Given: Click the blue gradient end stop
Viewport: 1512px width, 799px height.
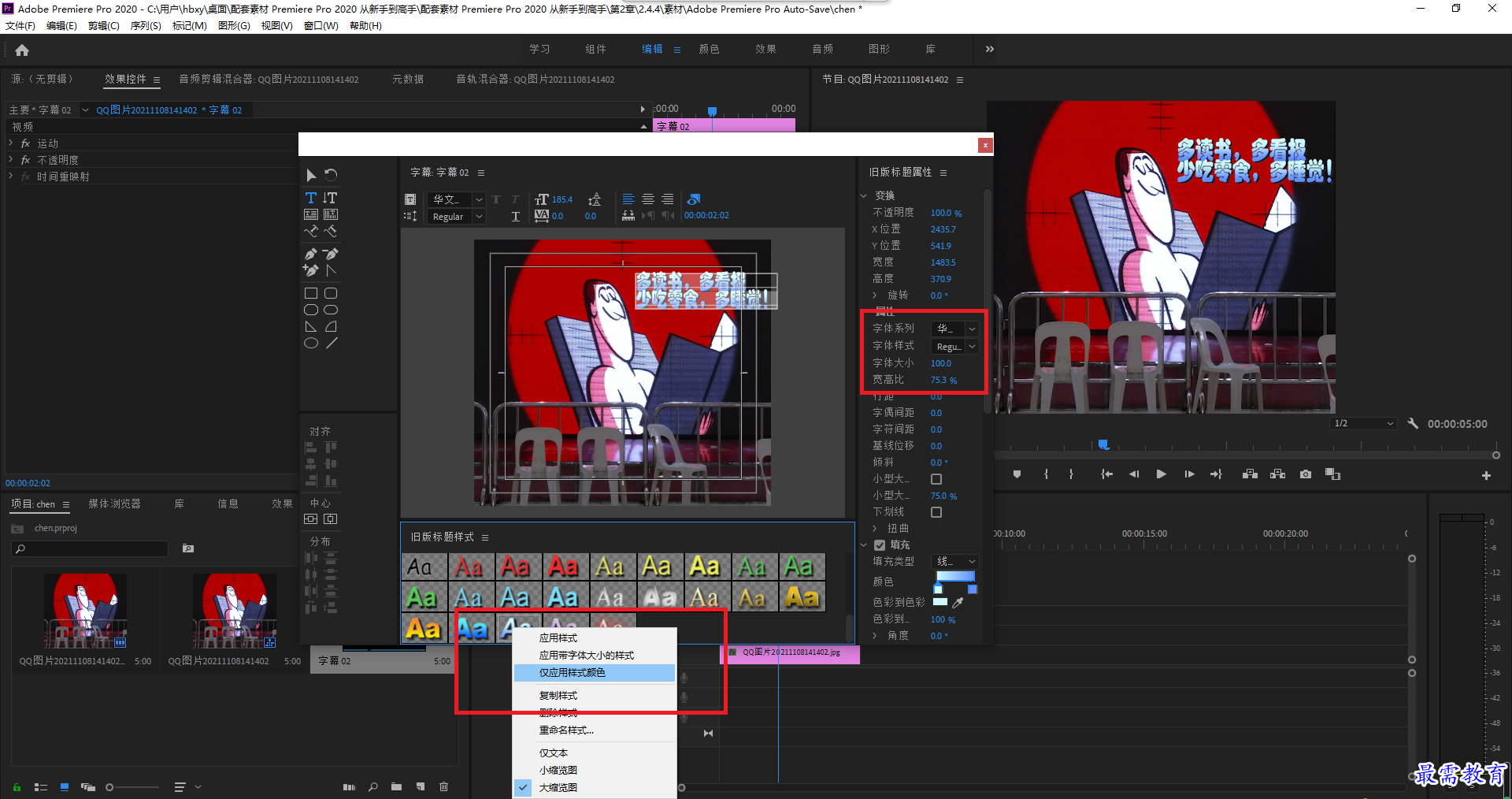Looking at the screenshot, I should point(973,589).
